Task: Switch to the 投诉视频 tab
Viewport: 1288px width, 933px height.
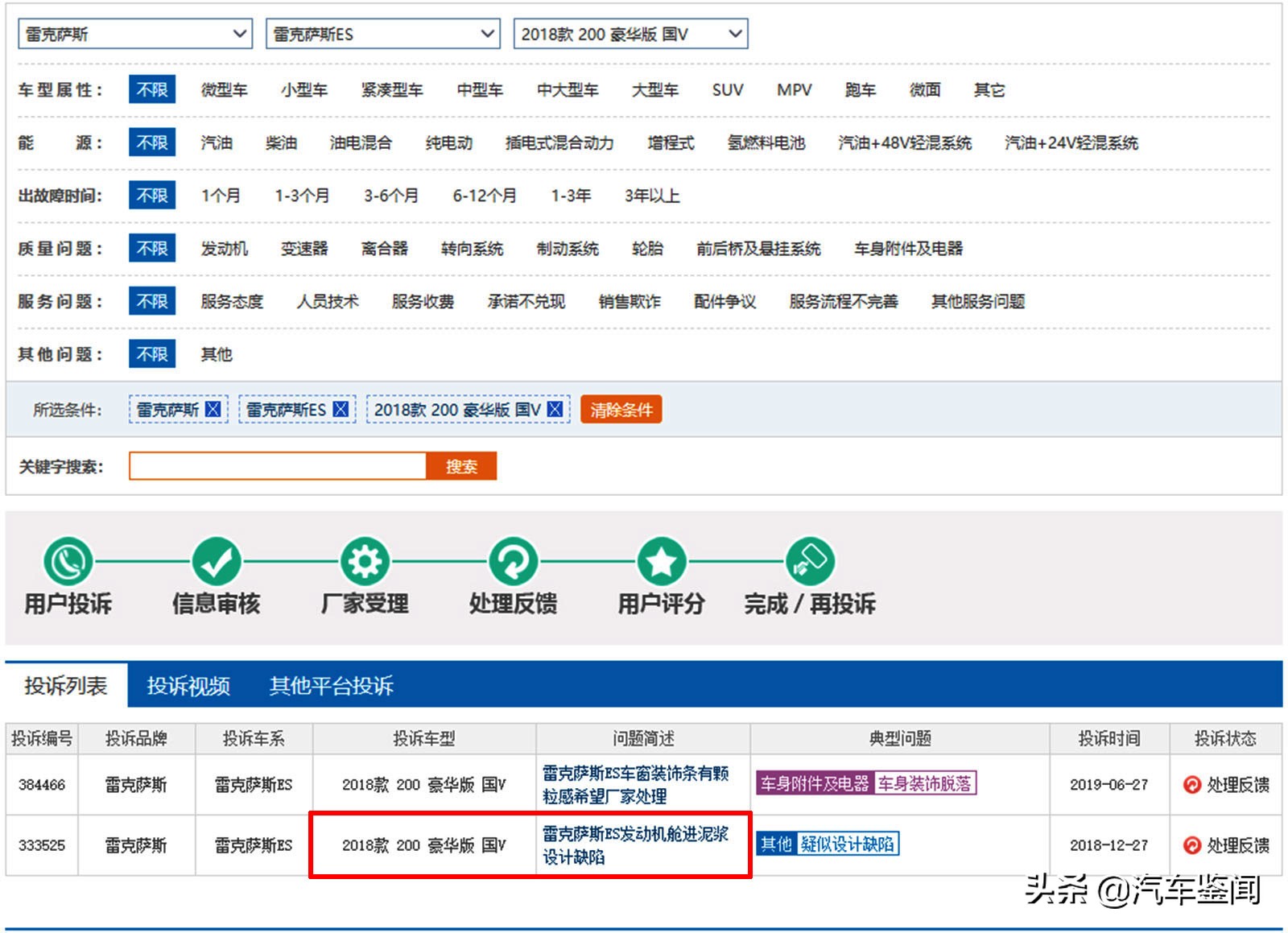Action: [188, 686]
